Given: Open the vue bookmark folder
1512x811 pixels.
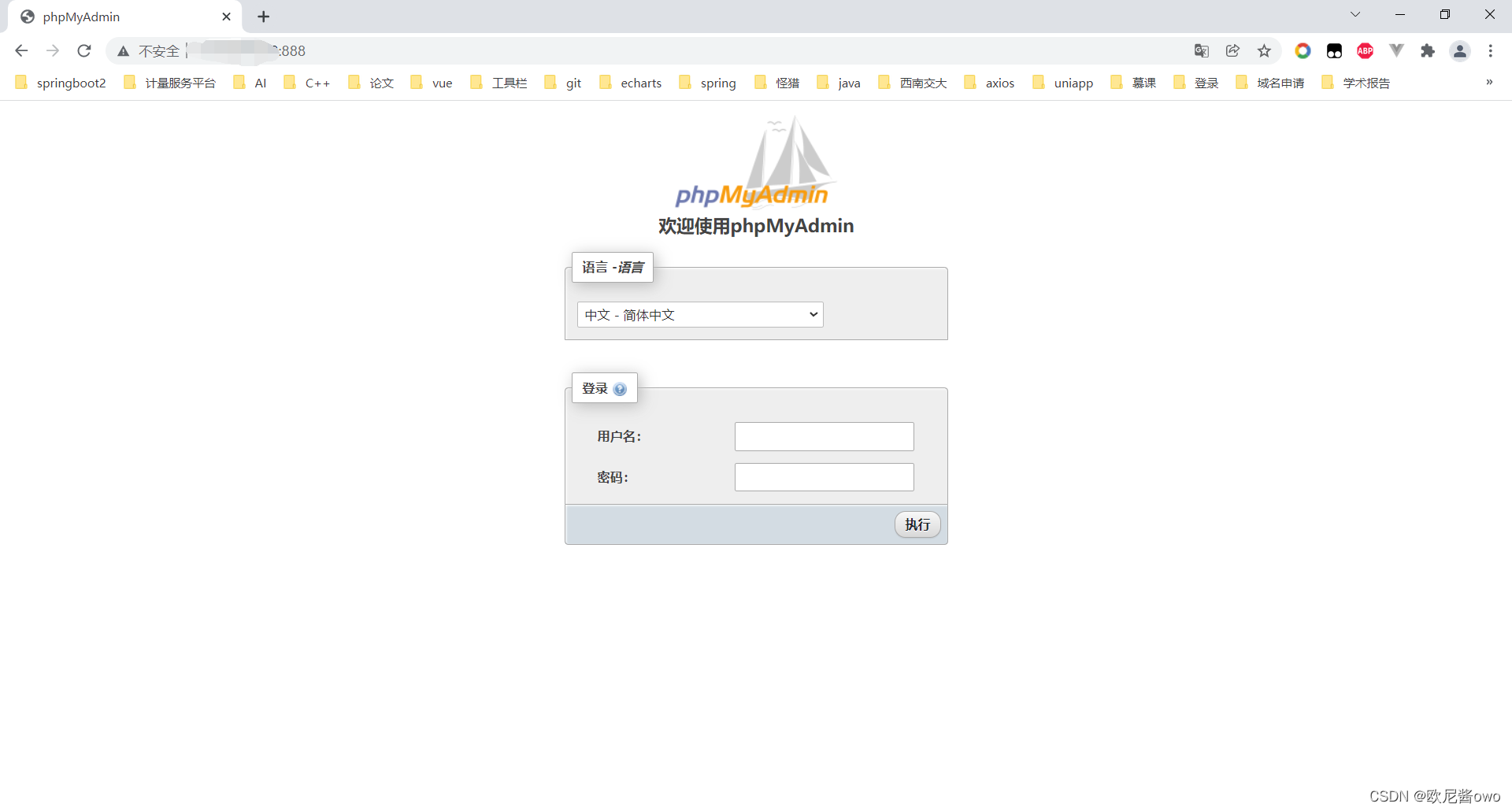Looking at the screenshot, I should pos(432,83).
